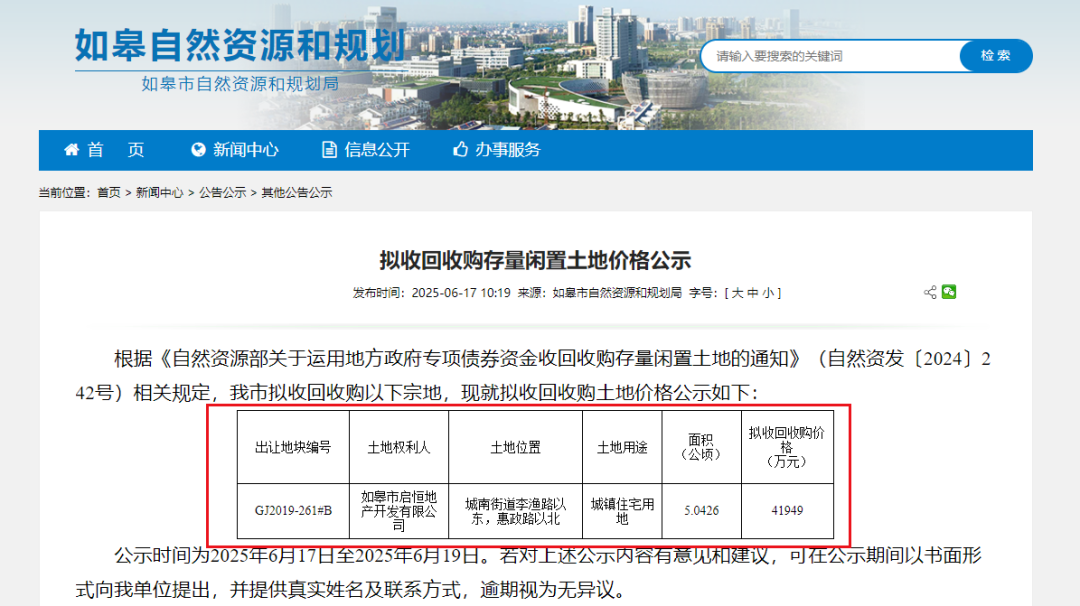Set font size to 大
The image size is (1080, 606).
click(737, 293)
